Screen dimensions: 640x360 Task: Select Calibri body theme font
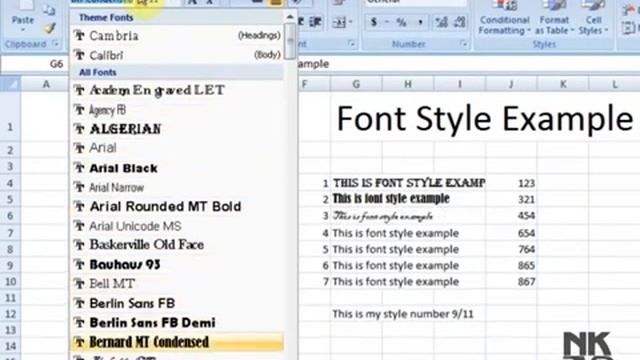177,55
